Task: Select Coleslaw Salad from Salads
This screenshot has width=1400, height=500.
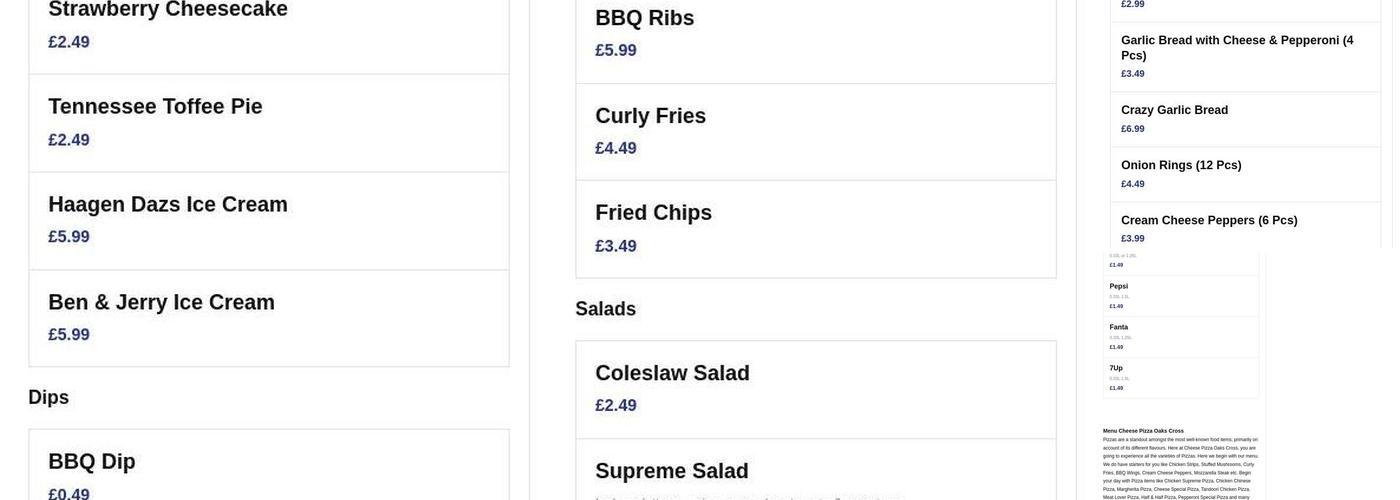Action: [672, 373]
